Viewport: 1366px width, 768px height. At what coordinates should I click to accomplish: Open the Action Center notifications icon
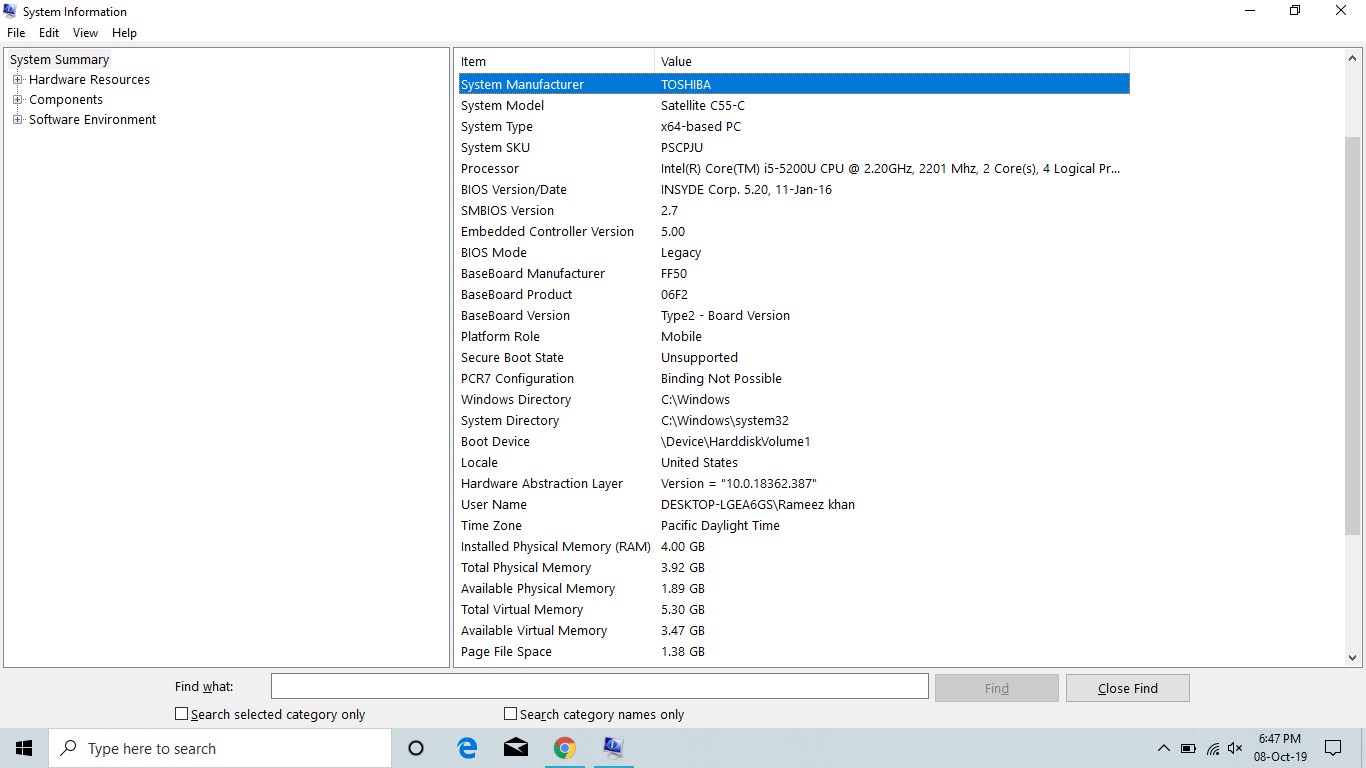pyautogui.click(x=1333, y=748)
